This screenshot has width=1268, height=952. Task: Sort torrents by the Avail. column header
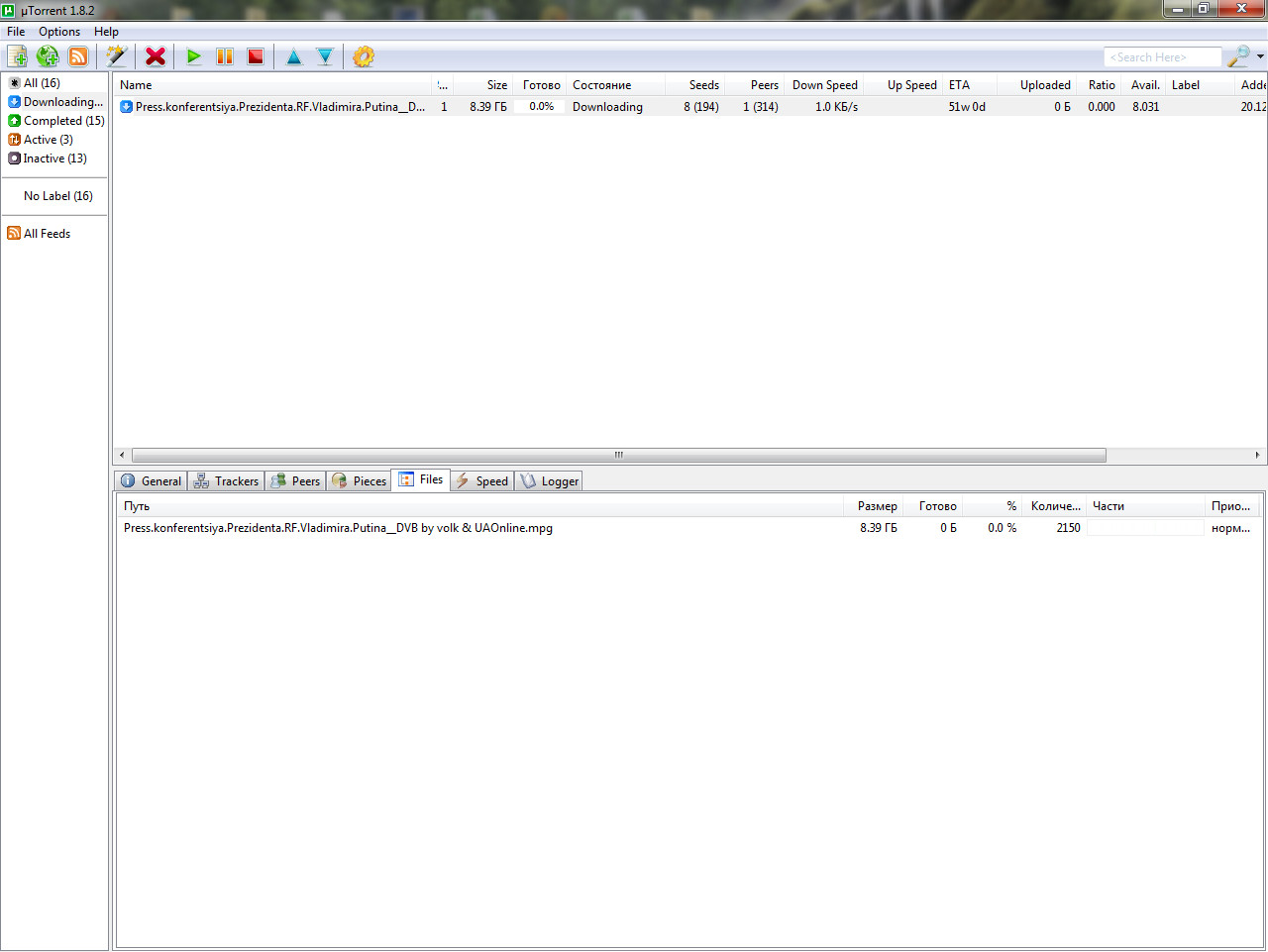click(1143, 85)
